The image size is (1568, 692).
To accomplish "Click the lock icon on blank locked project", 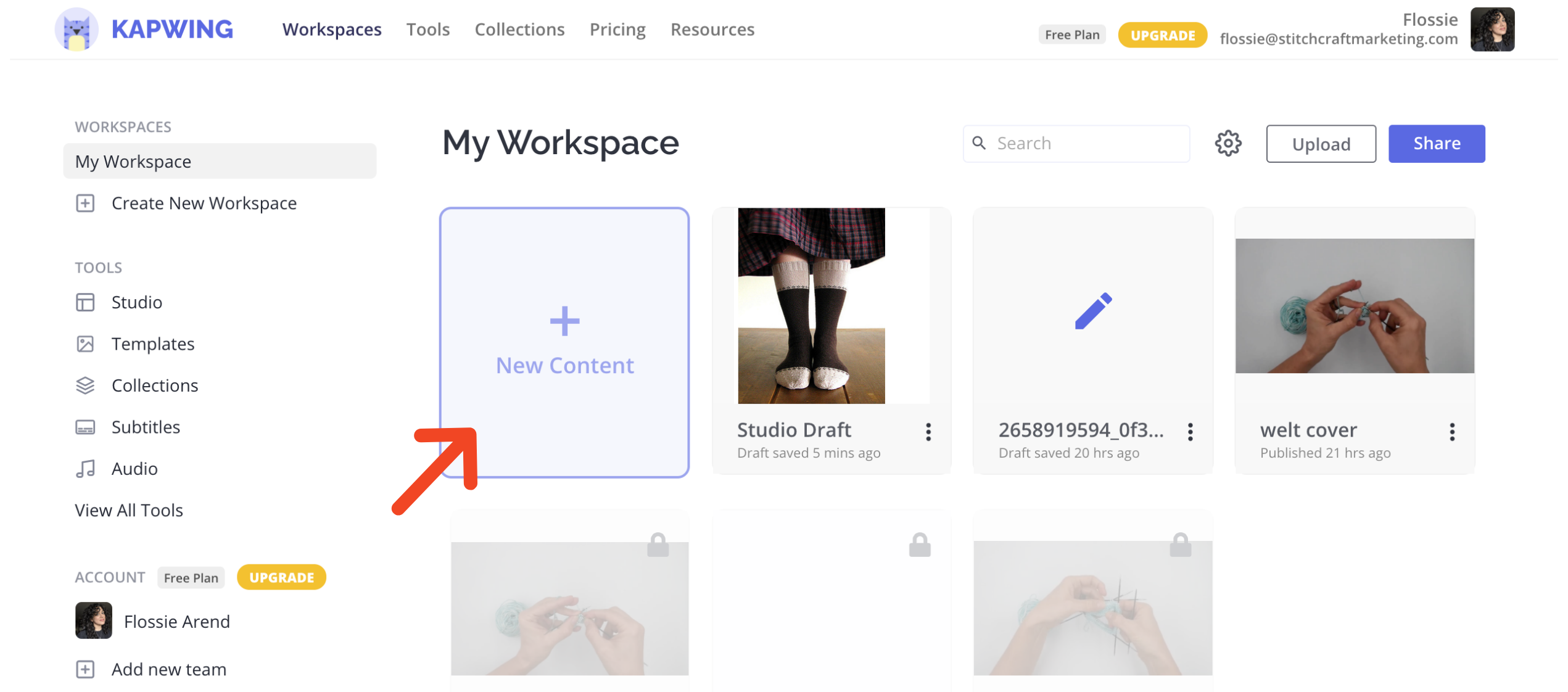I will pyautogui.click(x=919, y=545).
